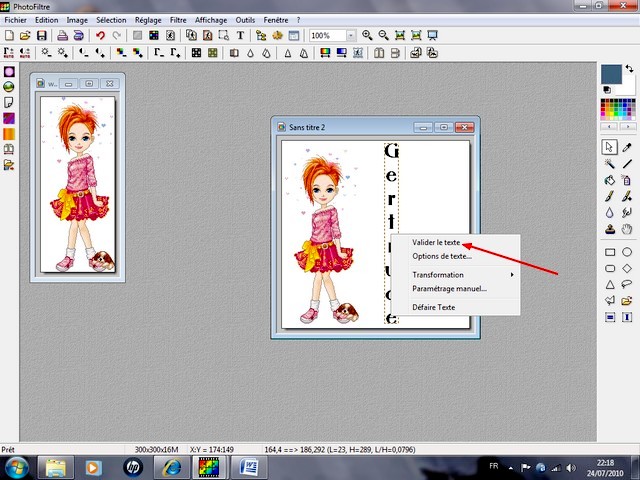640x480 pixels.
Task: Open the Image menu
Action: [77, 20]
